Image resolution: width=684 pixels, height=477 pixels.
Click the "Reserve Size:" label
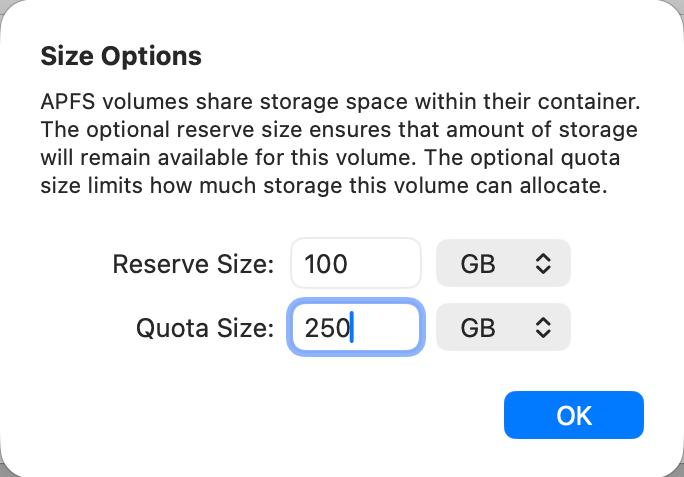coord(193,264)
